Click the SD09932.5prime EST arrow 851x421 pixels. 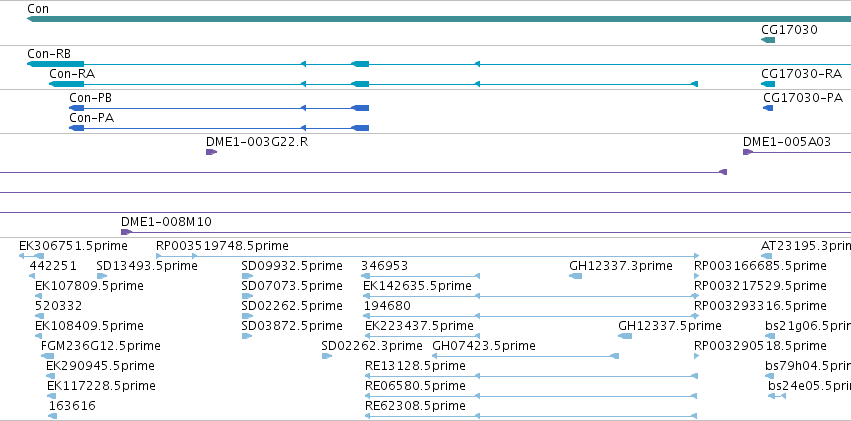click(x=247, y=276)
